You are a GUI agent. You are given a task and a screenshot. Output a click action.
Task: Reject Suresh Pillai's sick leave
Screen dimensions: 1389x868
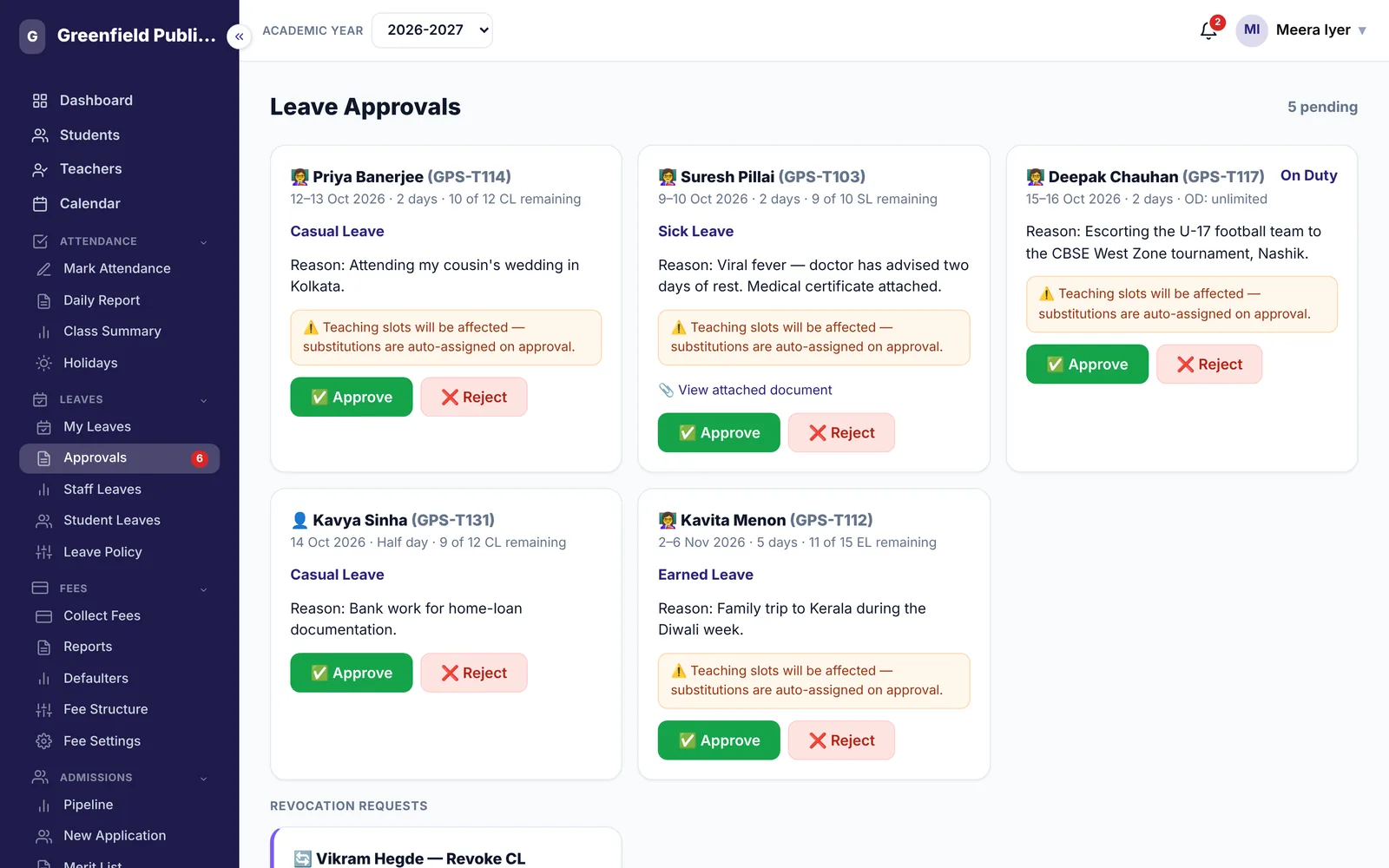click(841, 433)
